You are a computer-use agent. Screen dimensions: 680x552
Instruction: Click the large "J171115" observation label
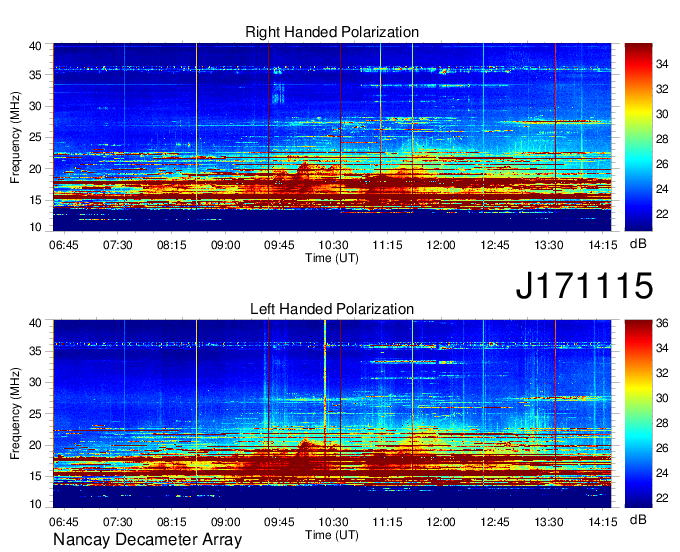pos(584,285)
